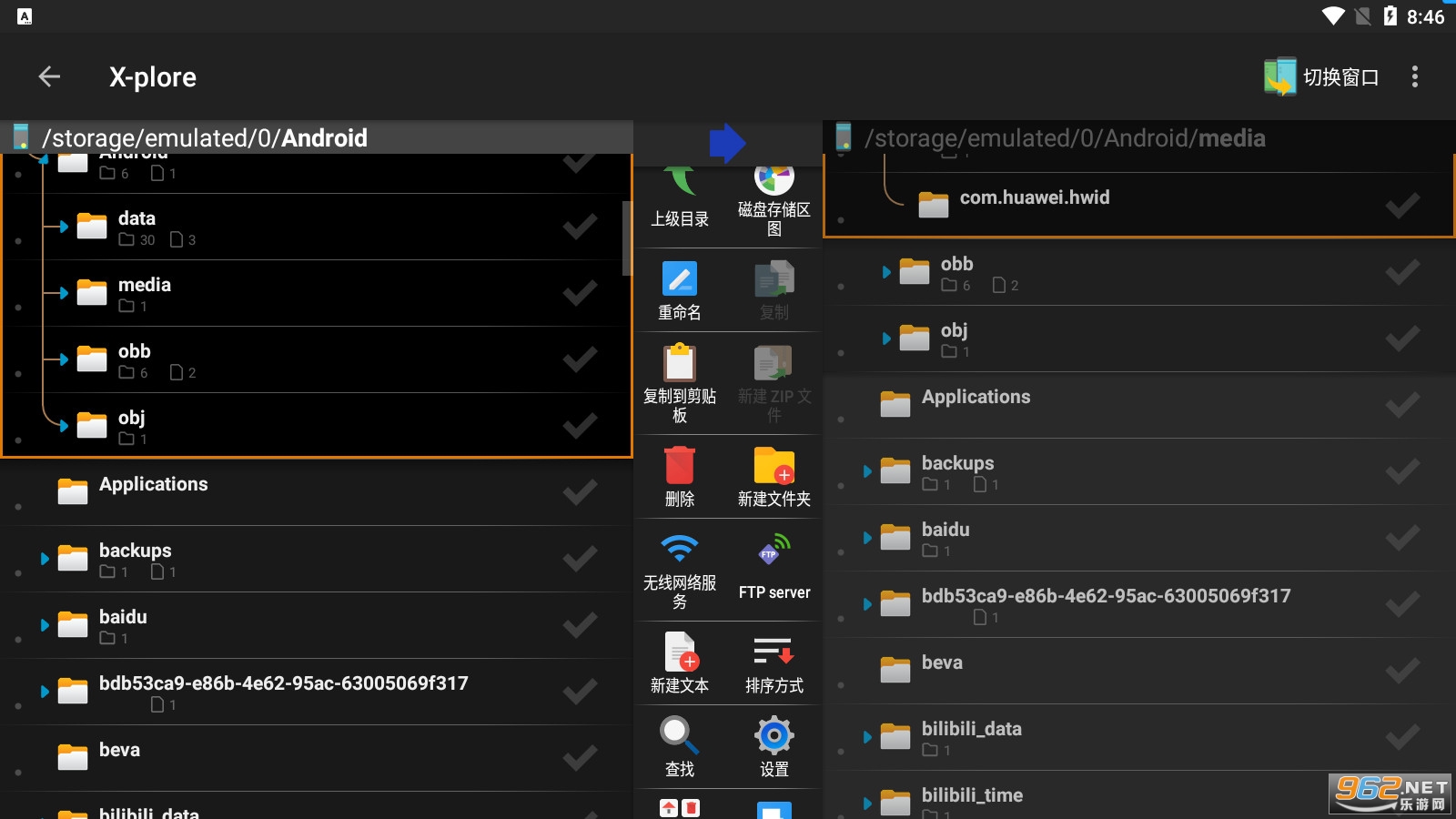Tap the X-plore app title

(153, 77)
